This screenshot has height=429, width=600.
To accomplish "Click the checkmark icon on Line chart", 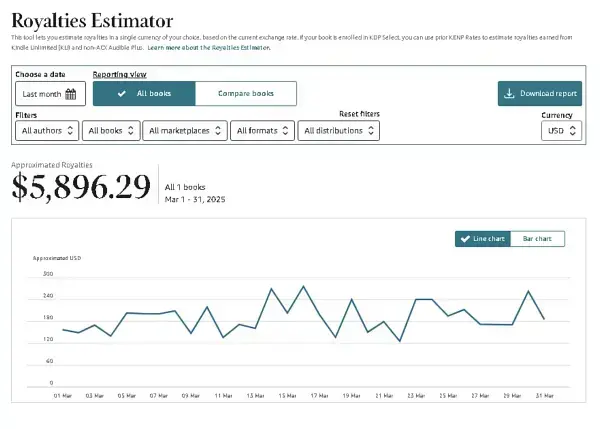I will pyautogui.click(x=465, y=239).
